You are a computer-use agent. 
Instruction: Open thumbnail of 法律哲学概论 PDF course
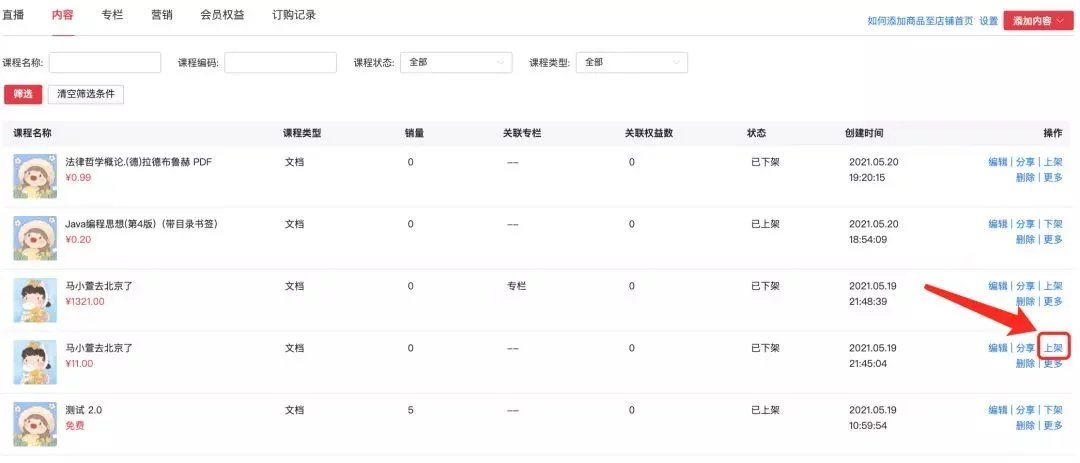35,176
